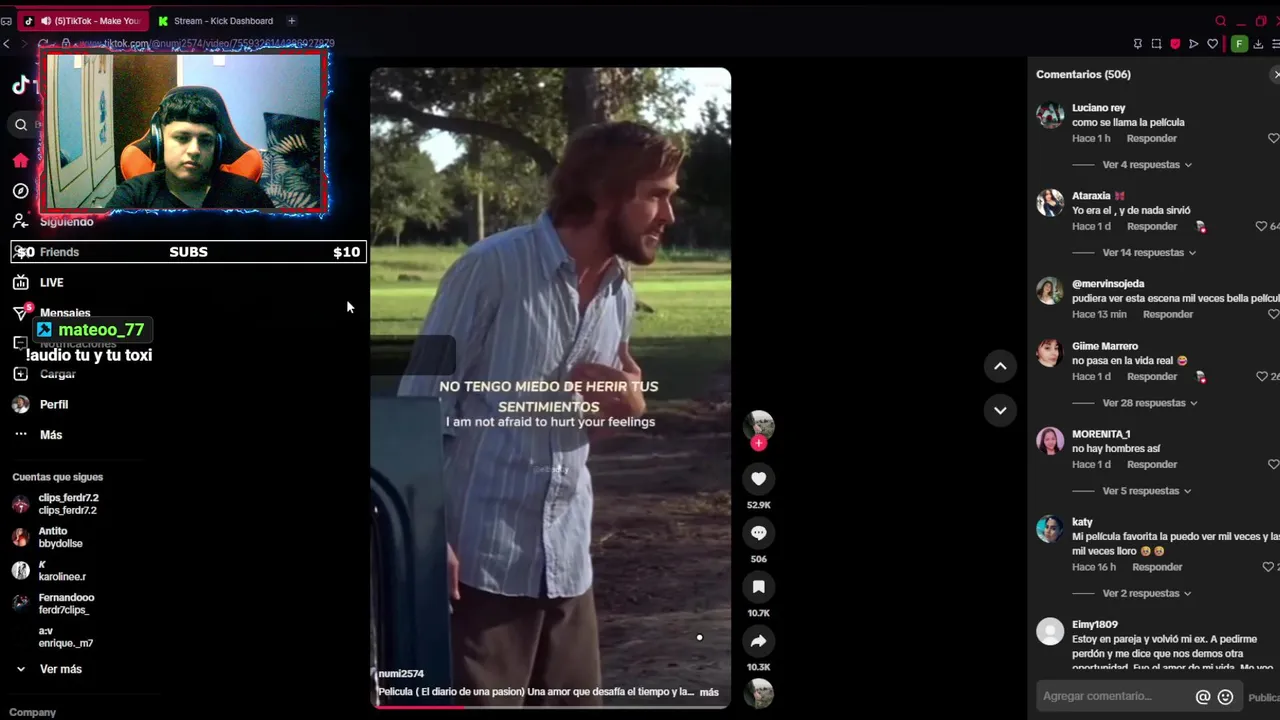Expand Ver 2 respuestas under katy

click(x=1146, y=593)
